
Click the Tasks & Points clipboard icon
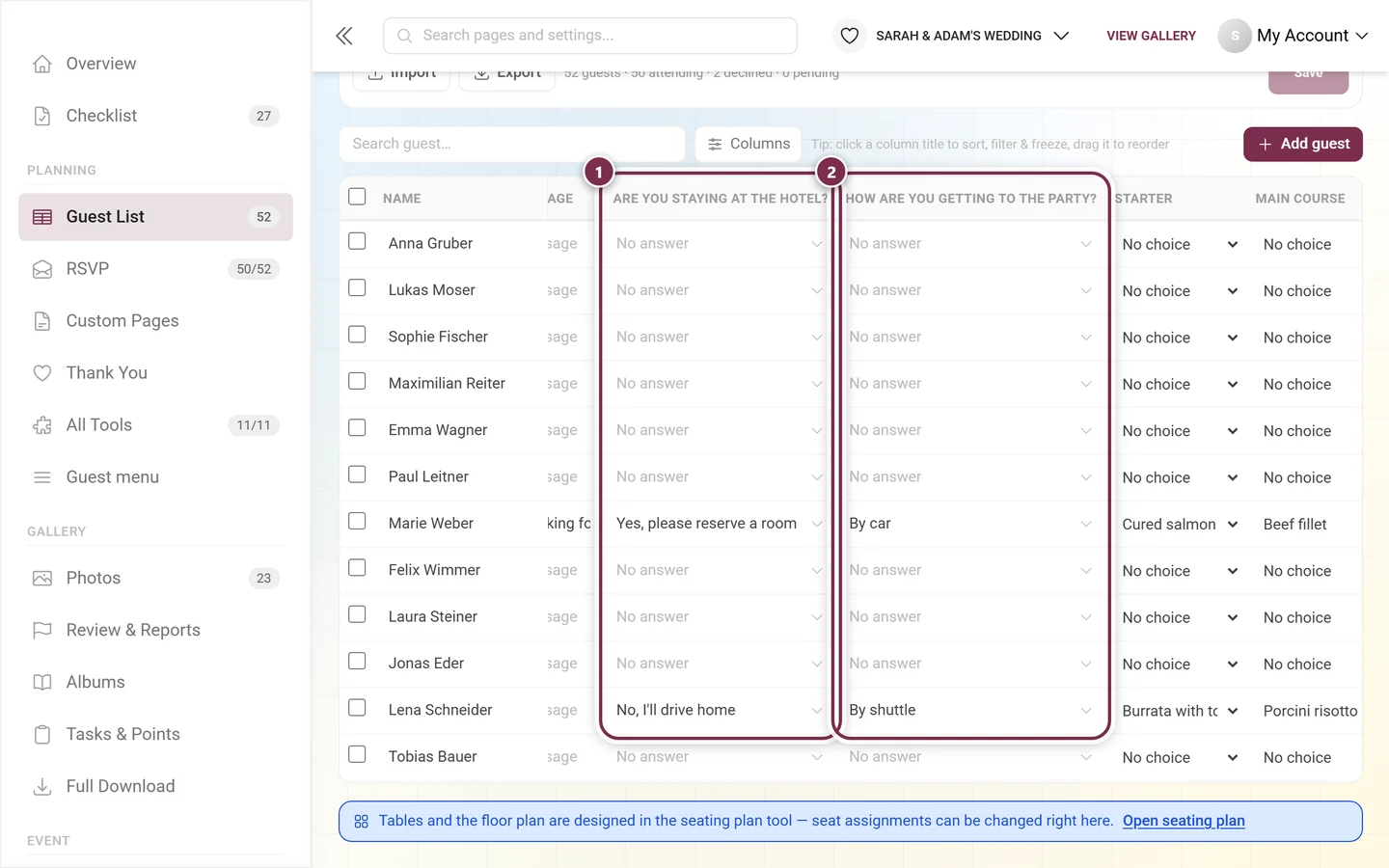(42, 735)
